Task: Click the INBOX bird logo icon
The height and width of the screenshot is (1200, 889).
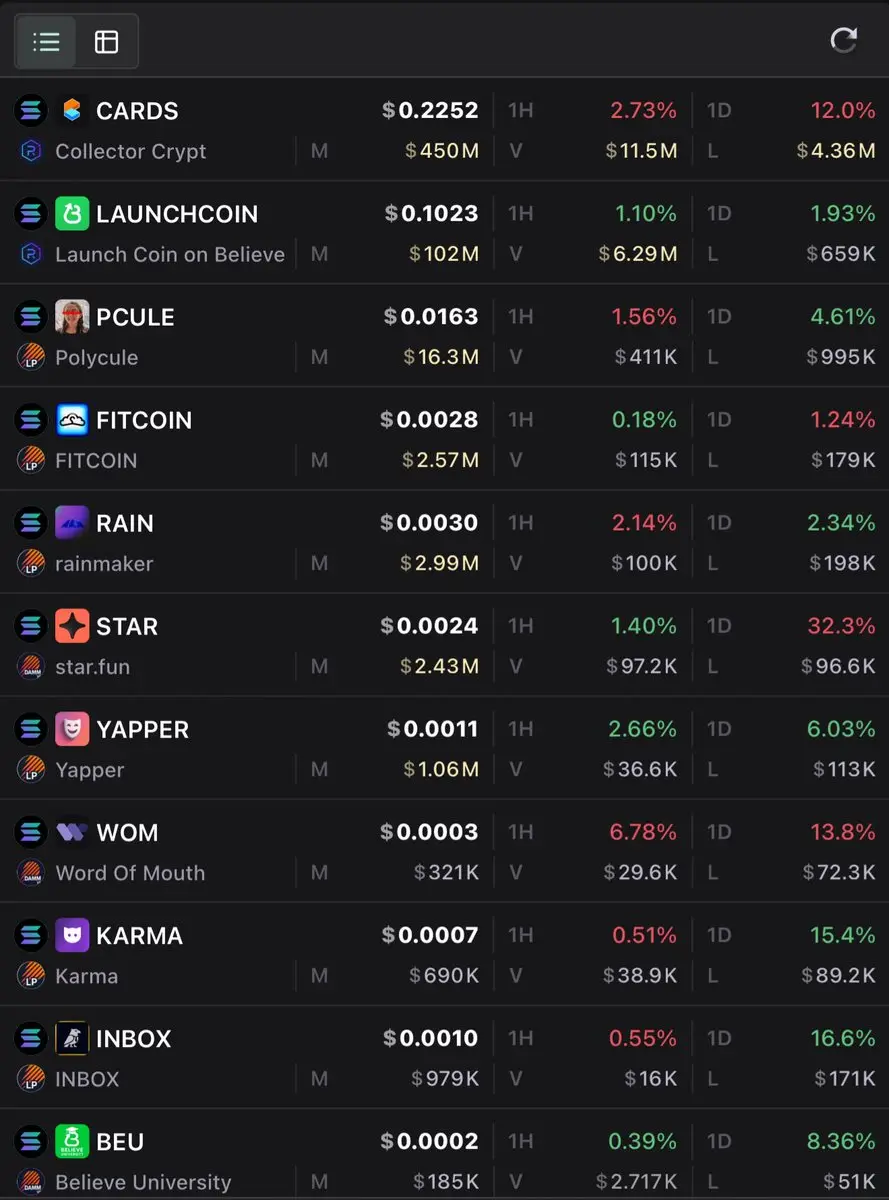Action: tap(72, 1038)
